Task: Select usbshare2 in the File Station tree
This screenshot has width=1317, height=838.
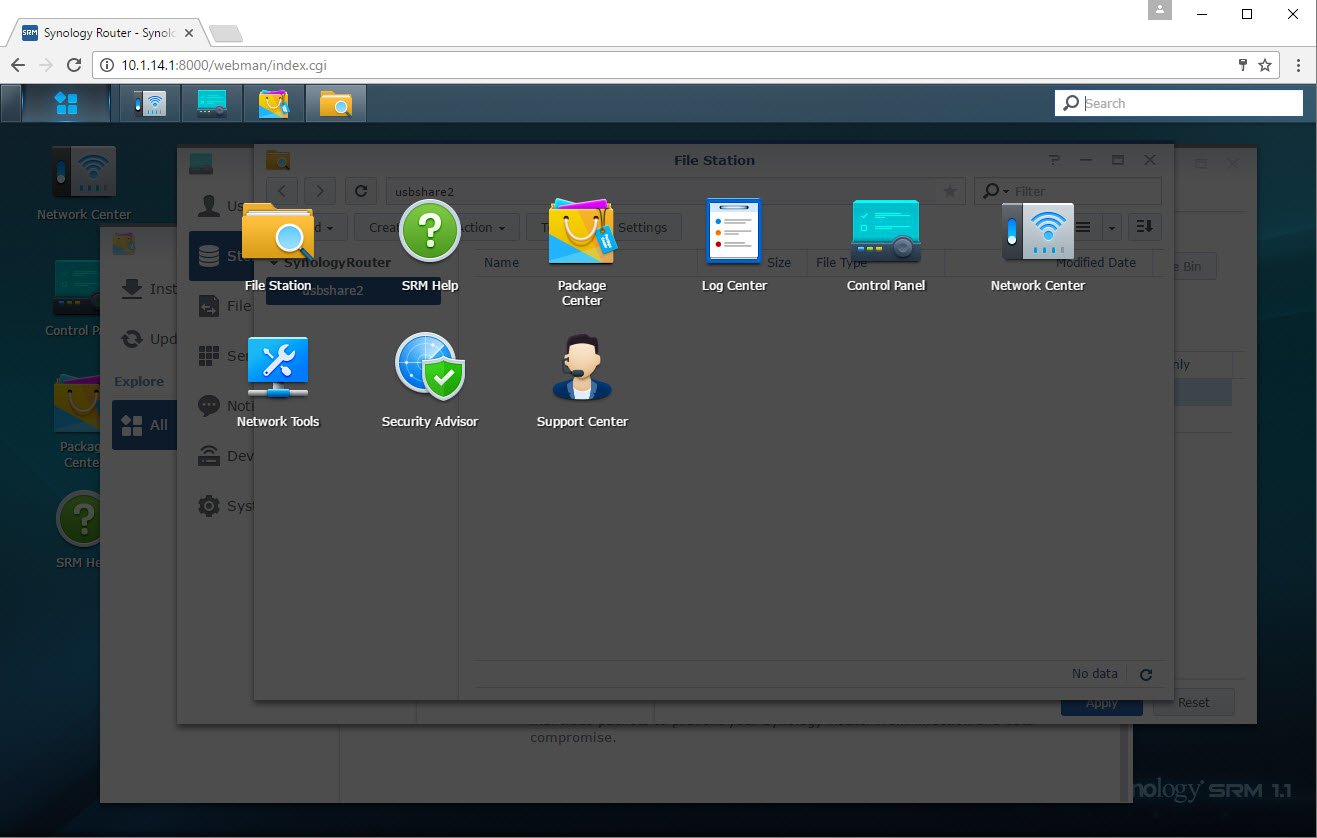Action: pyautogui.click(x=353, y=291)
